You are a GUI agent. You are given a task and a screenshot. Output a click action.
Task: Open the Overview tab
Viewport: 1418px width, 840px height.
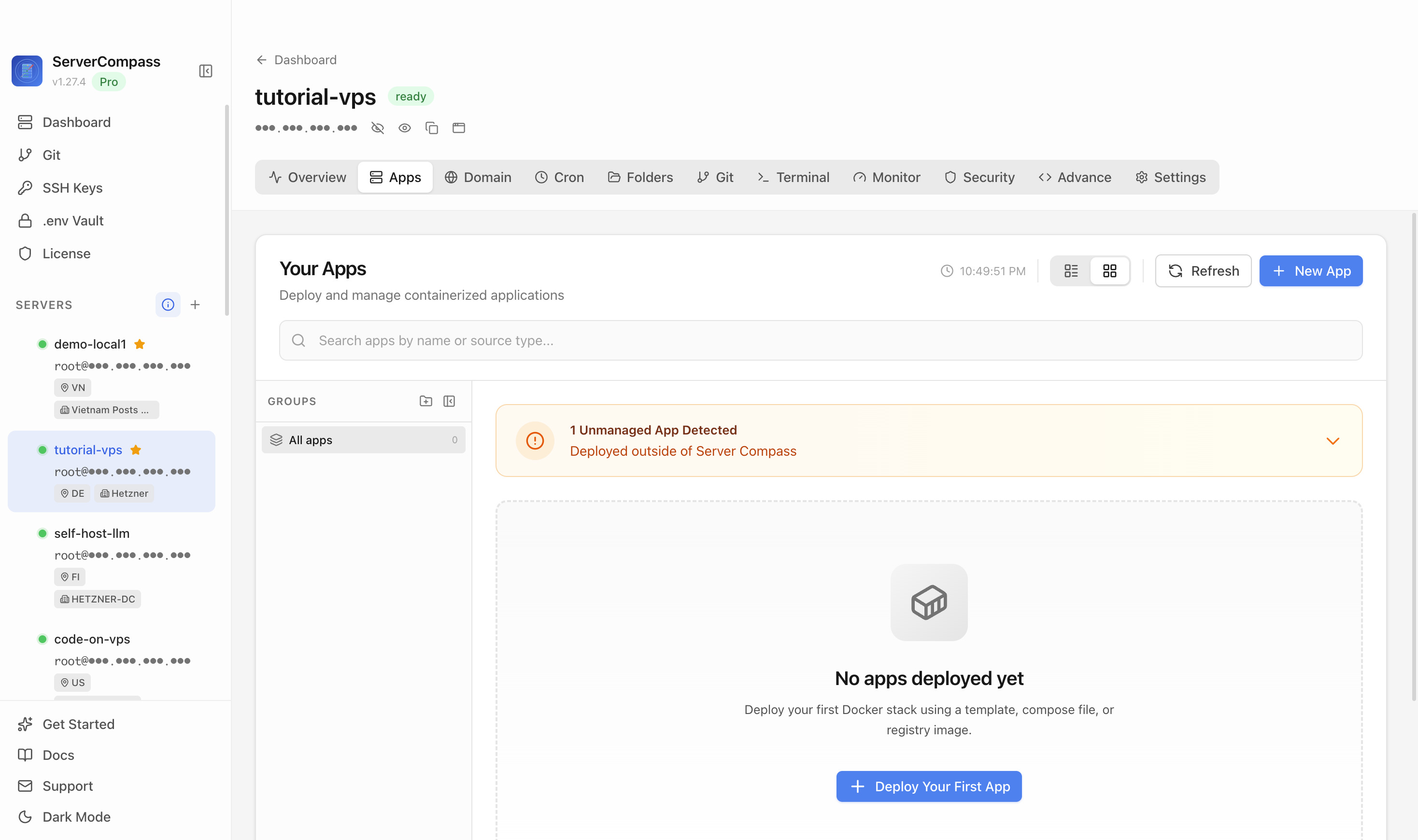click(308, 177)
